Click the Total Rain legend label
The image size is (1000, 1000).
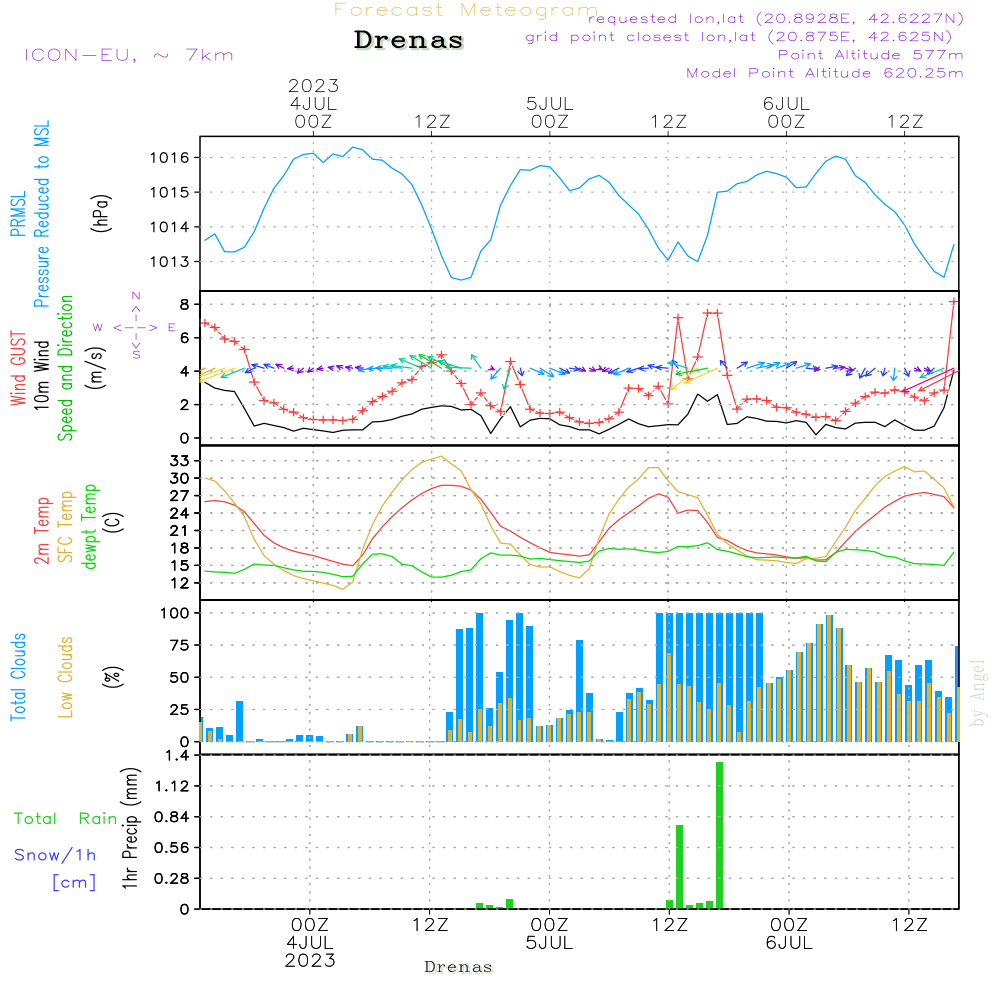coord(65,819)
